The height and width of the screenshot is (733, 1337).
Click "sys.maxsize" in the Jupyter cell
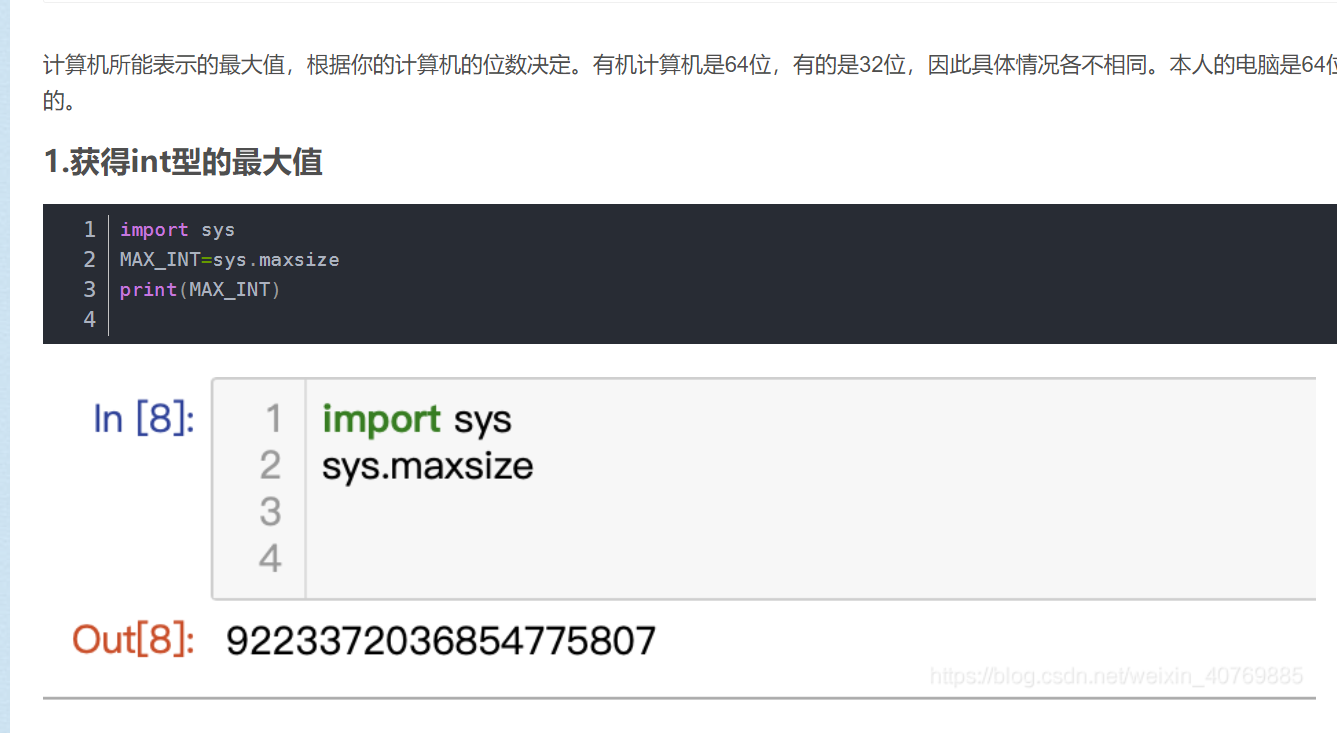pos(427,466)
